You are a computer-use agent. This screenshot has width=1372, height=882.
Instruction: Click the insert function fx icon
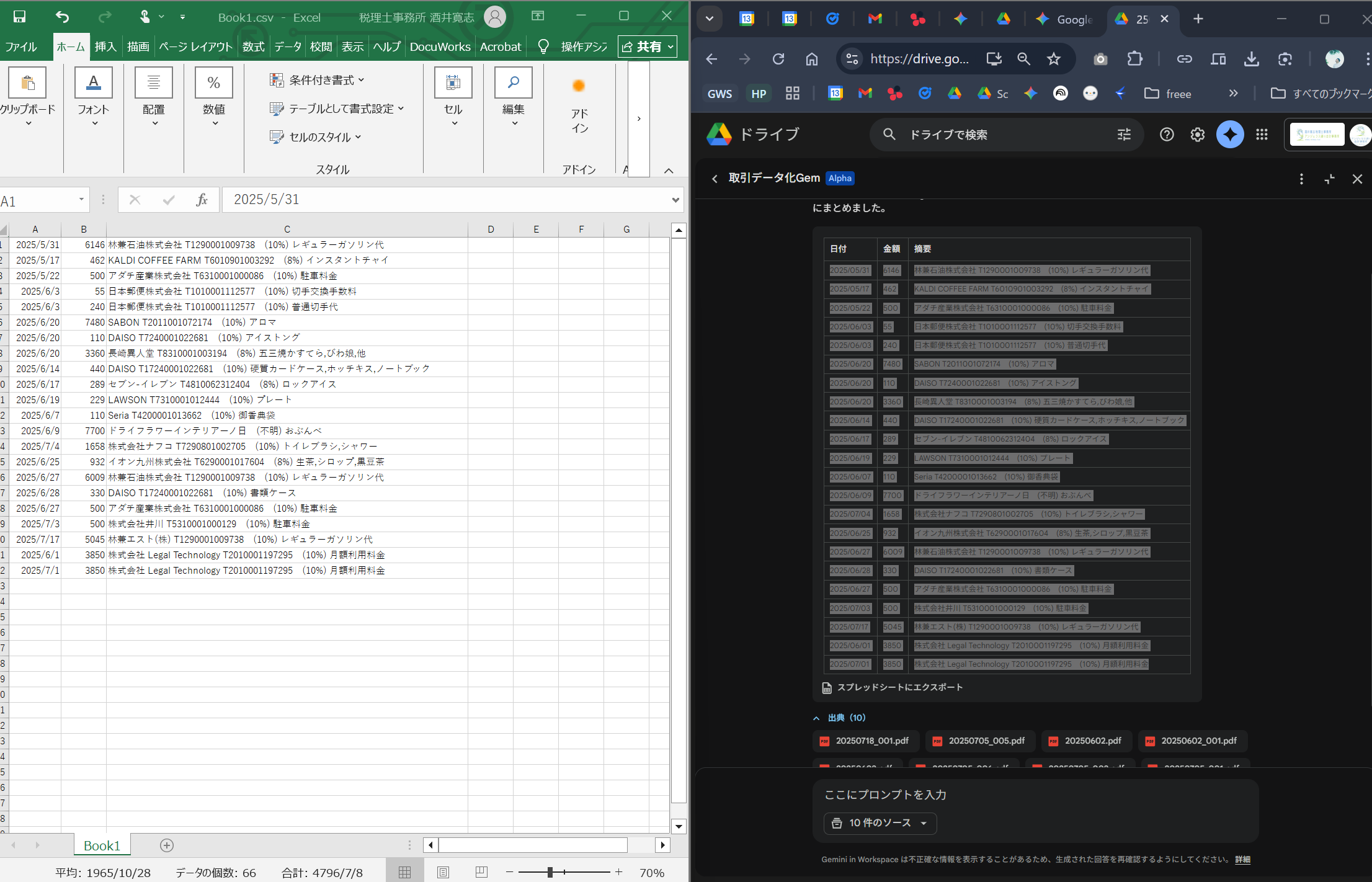pyautogui.click(x=202, y=200)
